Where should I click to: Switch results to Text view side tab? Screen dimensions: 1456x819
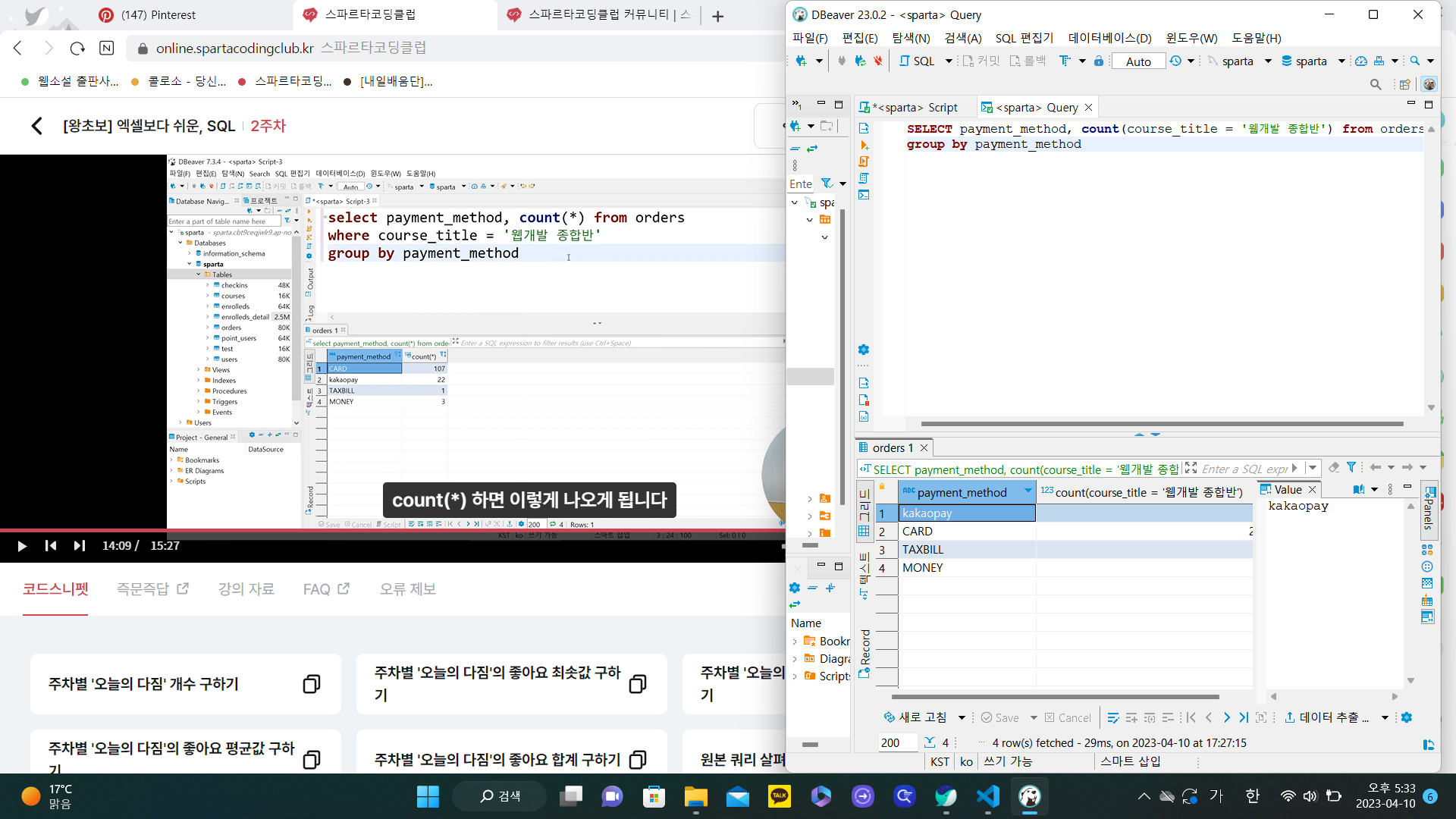[x=864, y=575]
